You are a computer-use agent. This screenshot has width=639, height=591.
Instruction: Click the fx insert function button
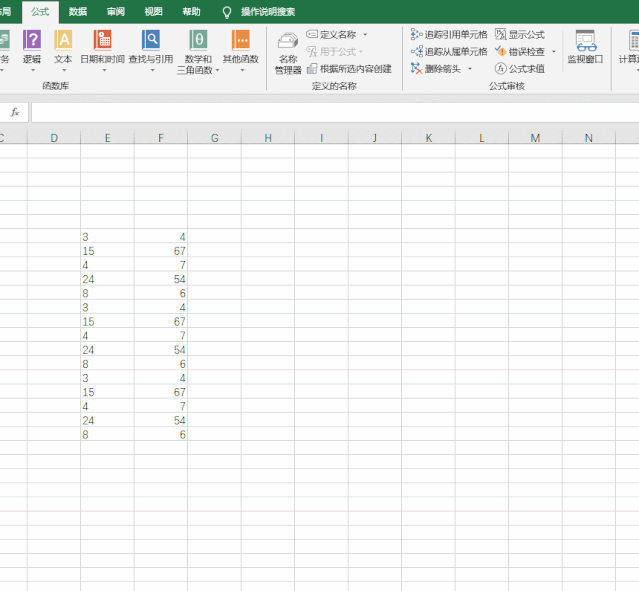(15, 112)
